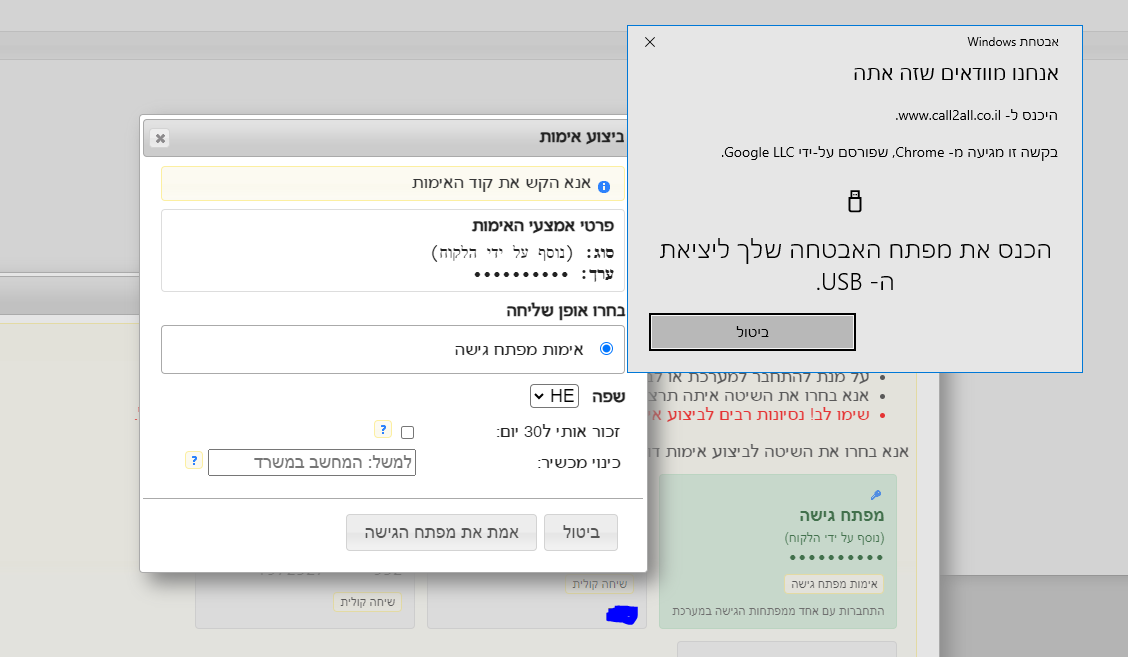Click help icon beside remember-30-days checkbox
1128x657 pixels.
click(382, 429)
